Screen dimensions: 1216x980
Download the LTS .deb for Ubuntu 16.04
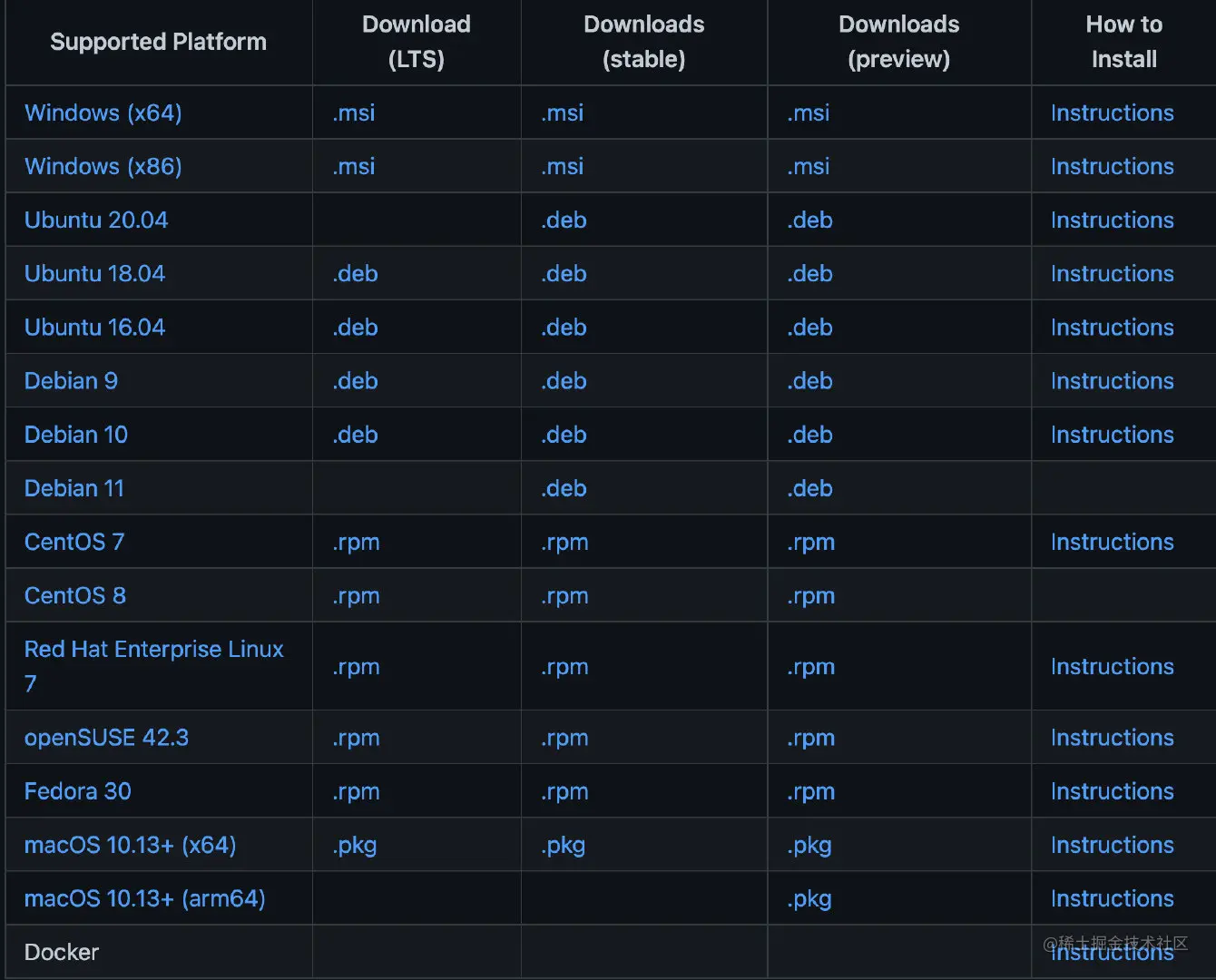pos(356,327)
